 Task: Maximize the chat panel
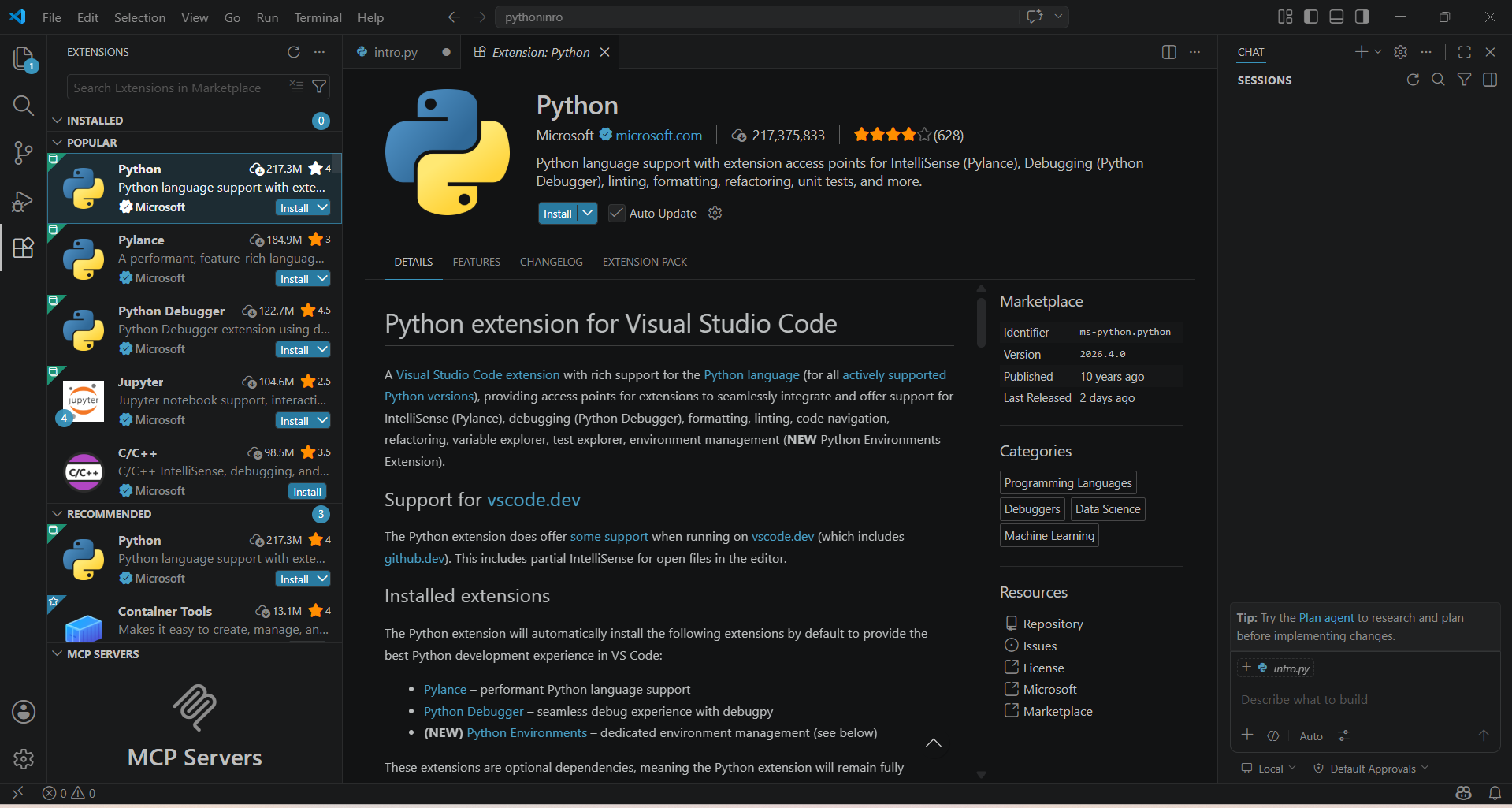point(1465,52)
